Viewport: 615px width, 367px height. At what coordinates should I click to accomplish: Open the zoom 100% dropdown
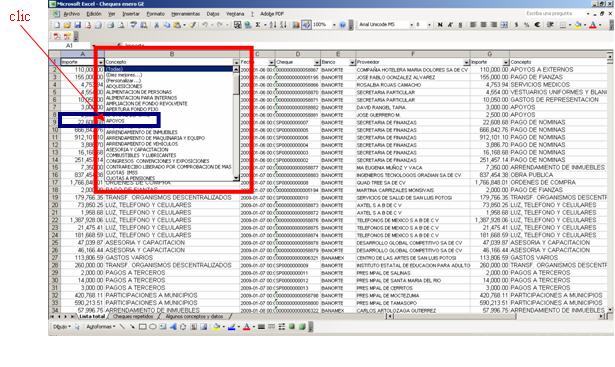click(334, 25)
